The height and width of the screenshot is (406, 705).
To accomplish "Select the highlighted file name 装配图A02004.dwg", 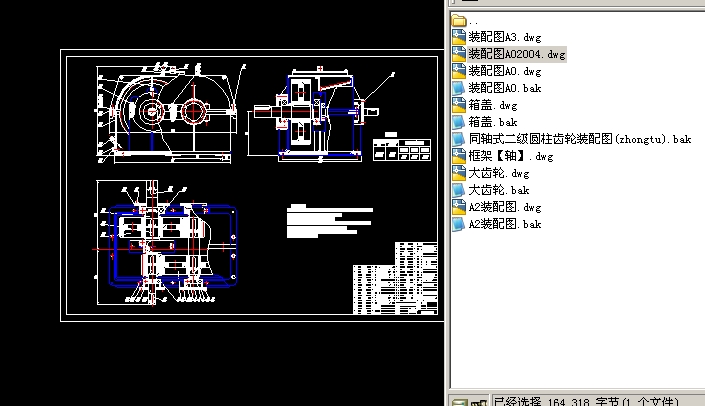I will pyautogui.click(x=517, y=54).
